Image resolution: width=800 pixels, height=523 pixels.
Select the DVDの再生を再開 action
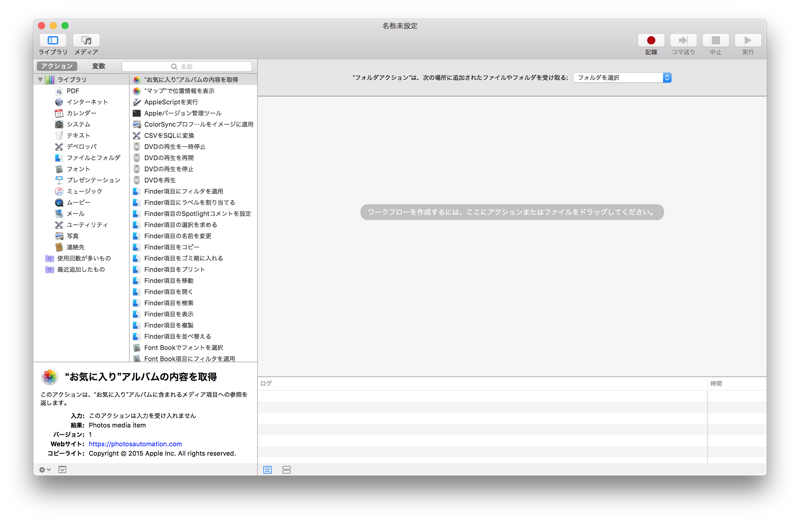point(193,158)
